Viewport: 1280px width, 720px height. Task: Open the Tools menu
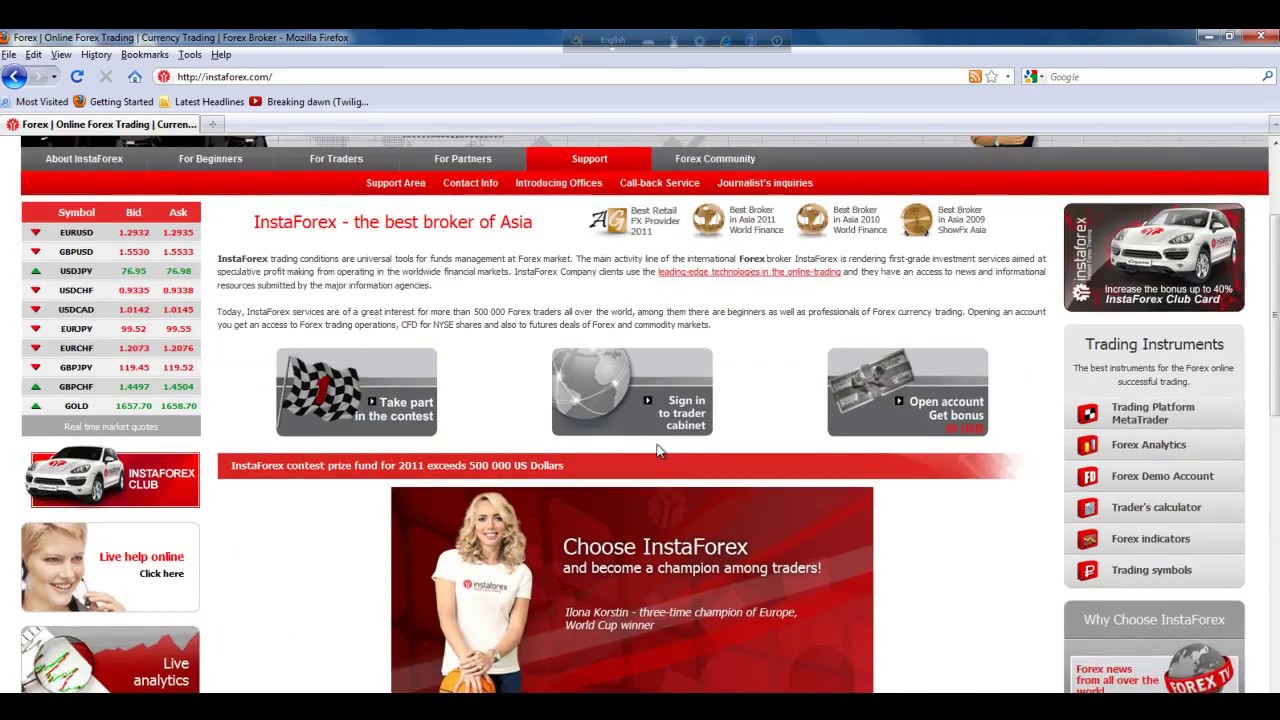[190, 55]
